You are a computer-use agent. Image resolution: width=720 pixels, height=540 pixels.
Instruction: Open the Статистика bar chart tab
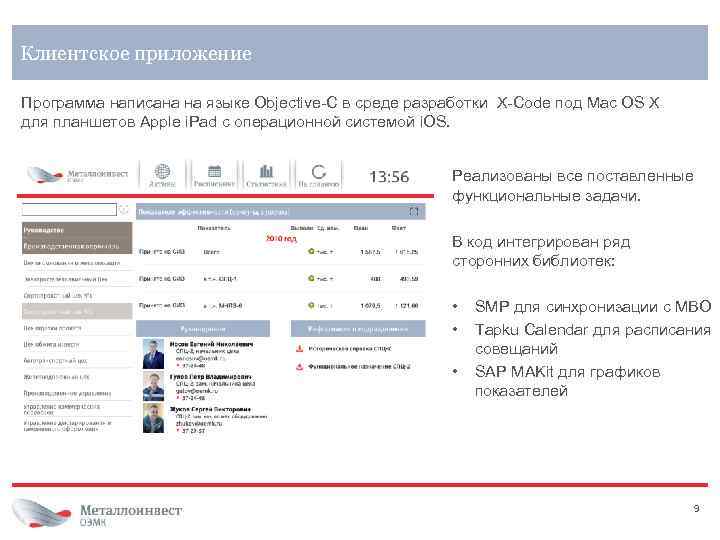(266, 175)
